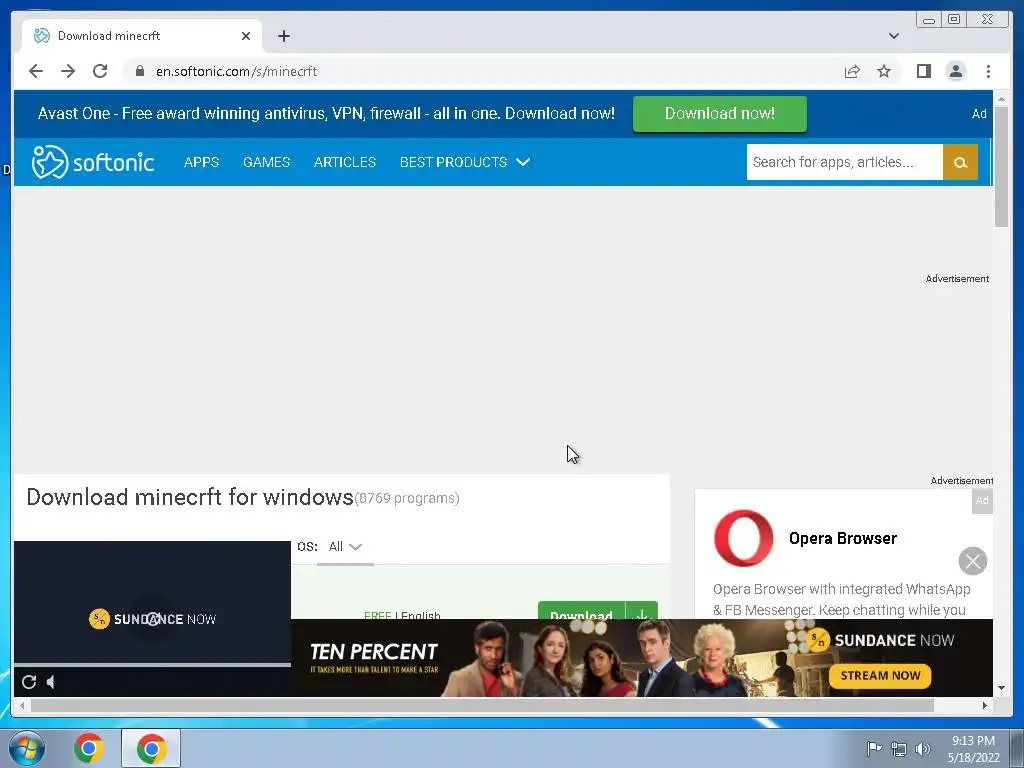This screenshot has width=1024, height=768.
Task: Reload the Softonic page
Action: coord(100,71)
